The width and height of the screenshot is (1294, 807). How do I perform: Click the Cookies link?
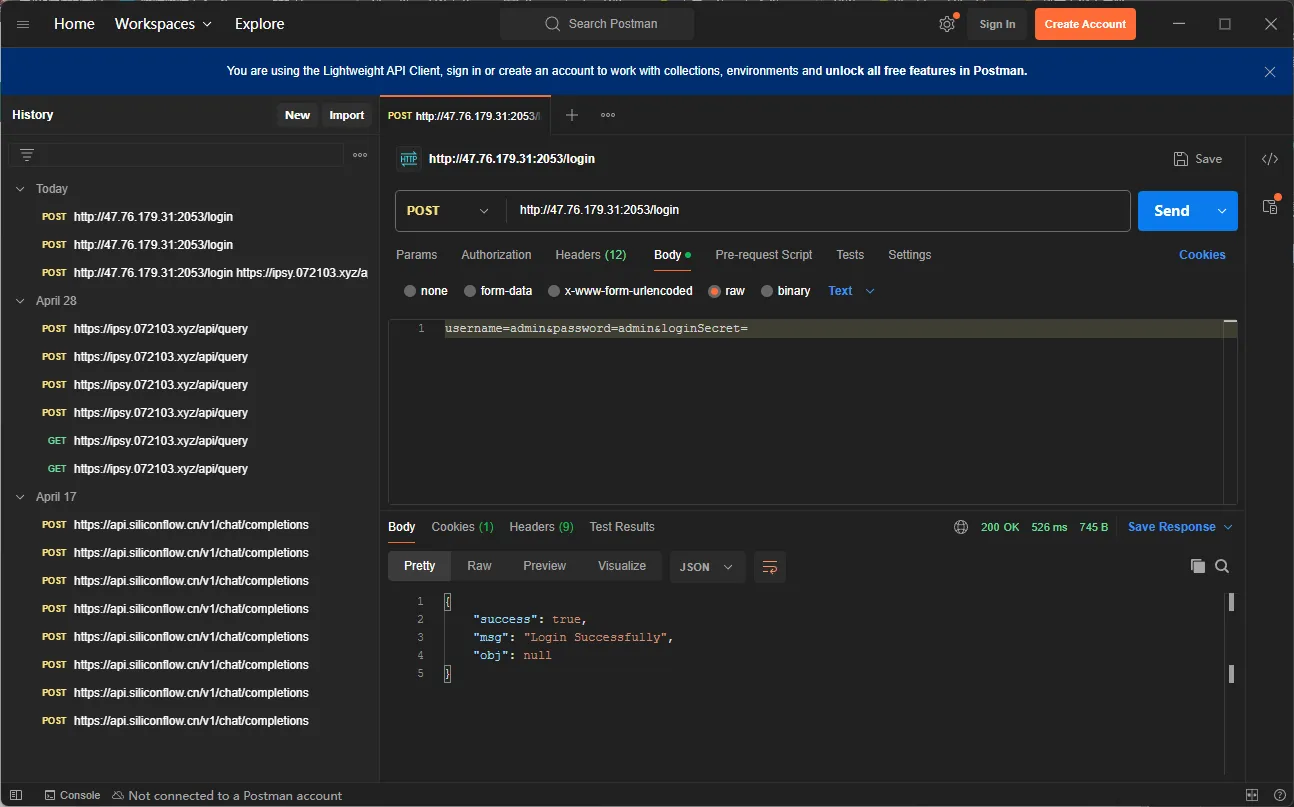[x=1201, y=255]
